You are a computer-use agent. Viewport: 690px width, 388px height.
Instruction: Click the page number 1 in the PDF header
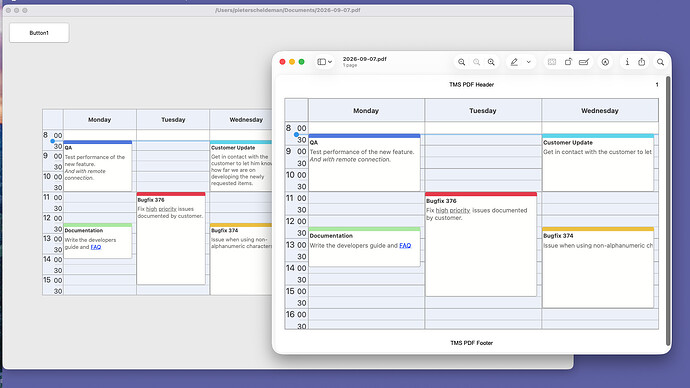(x=657, y=84)
